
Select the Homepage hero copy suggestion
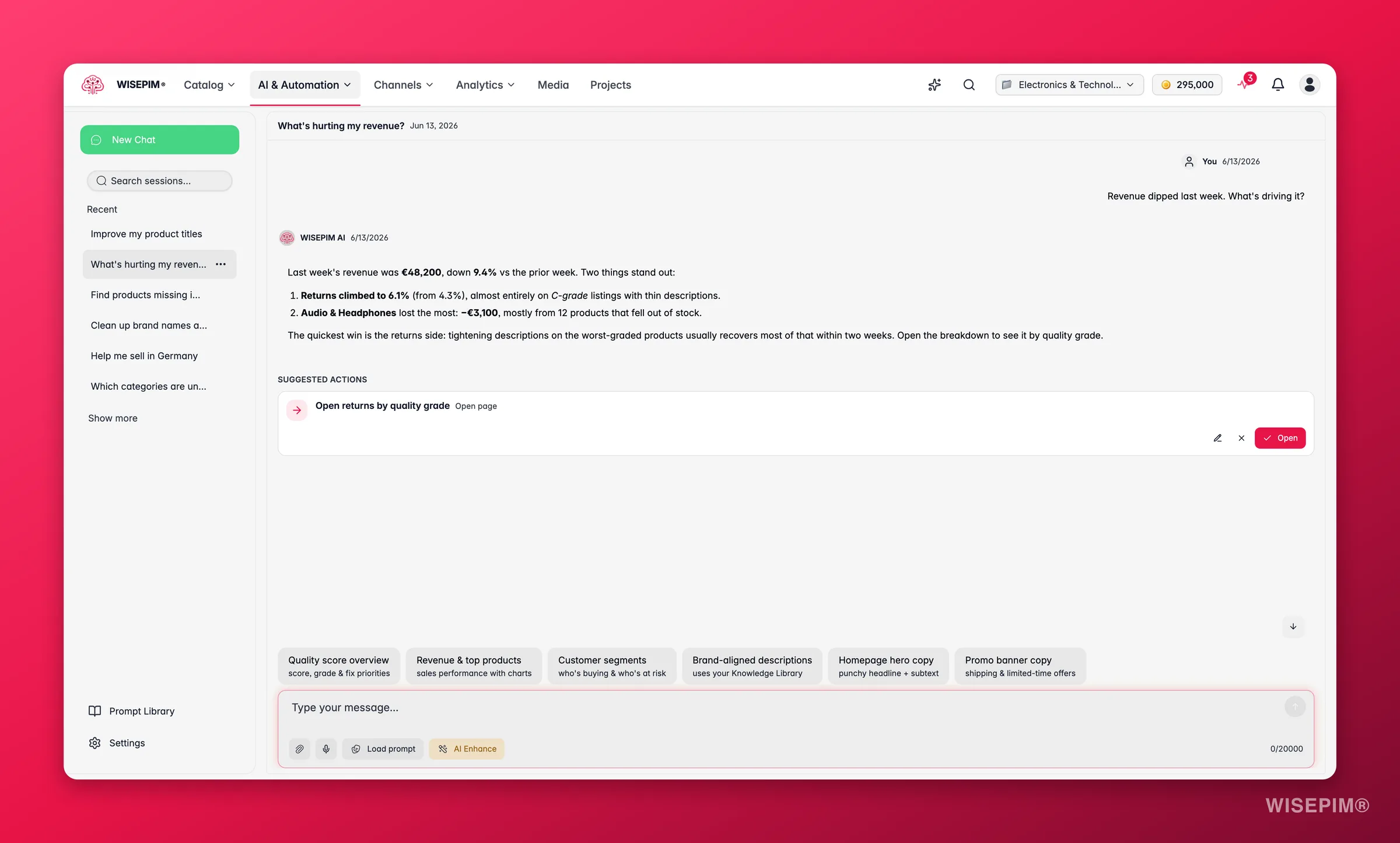click(x=888, y=666)
